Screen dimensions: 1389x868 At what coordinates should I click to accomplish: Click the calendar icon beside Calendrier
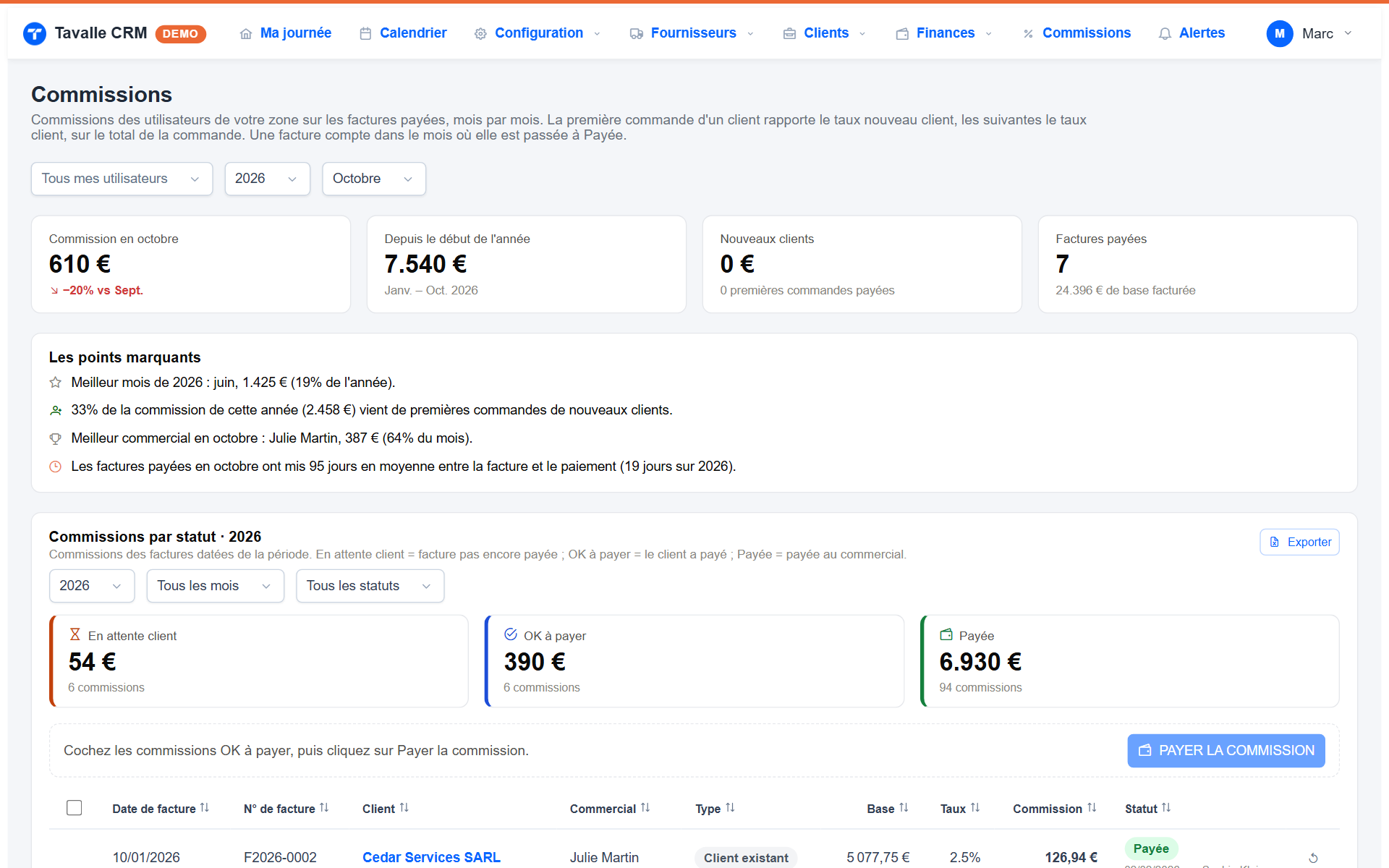click(x=365, y=34)
